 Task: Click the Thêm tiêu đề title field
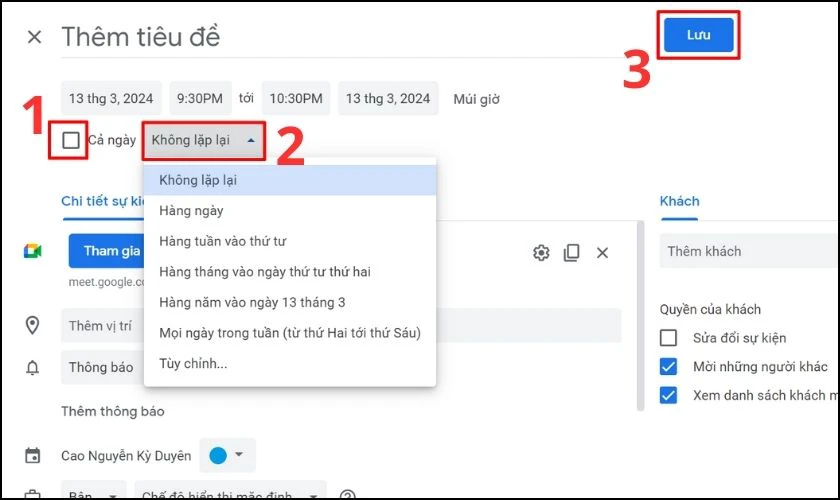point(341,37)
